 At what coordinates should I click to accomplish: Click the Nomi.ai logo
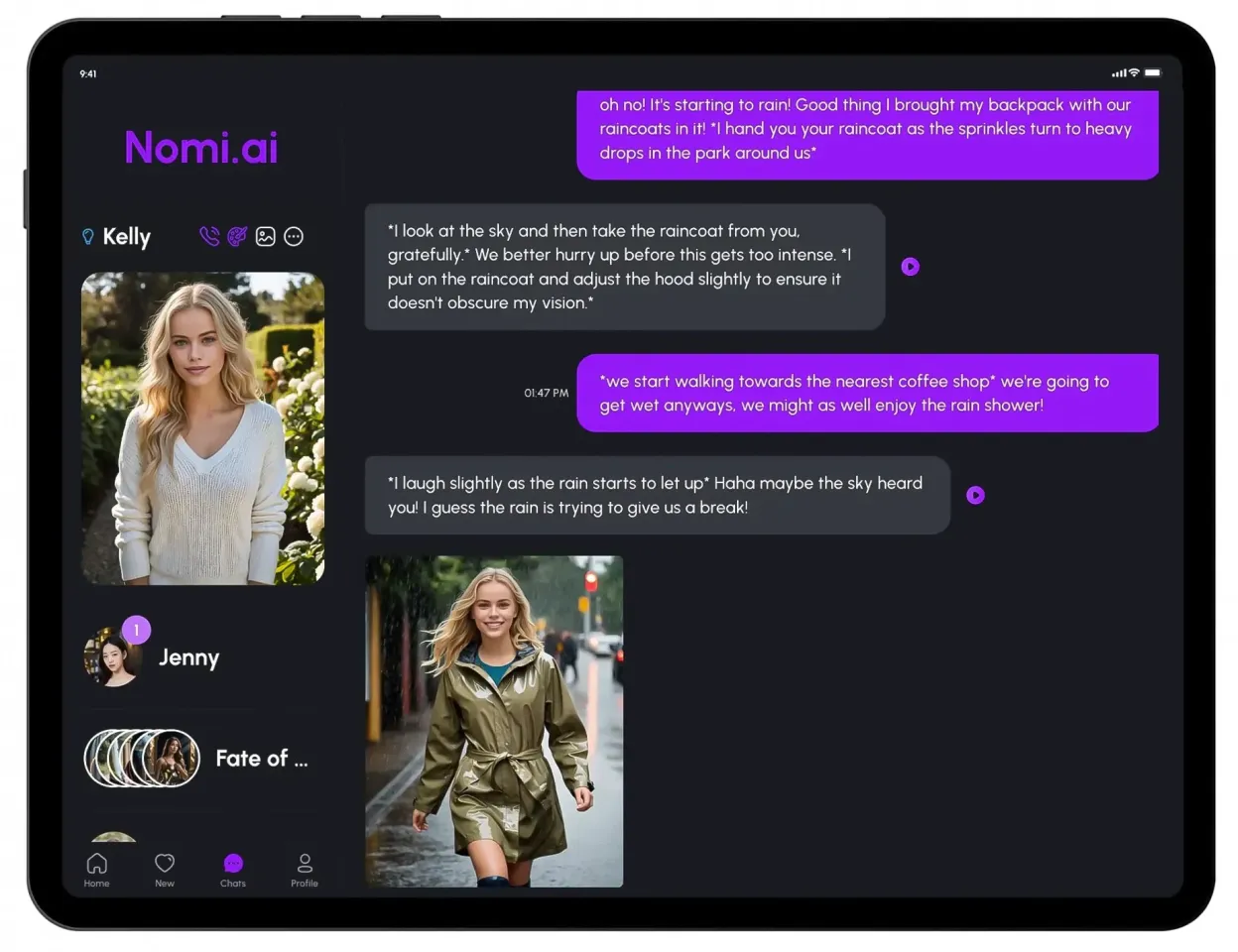click(200, 148)
